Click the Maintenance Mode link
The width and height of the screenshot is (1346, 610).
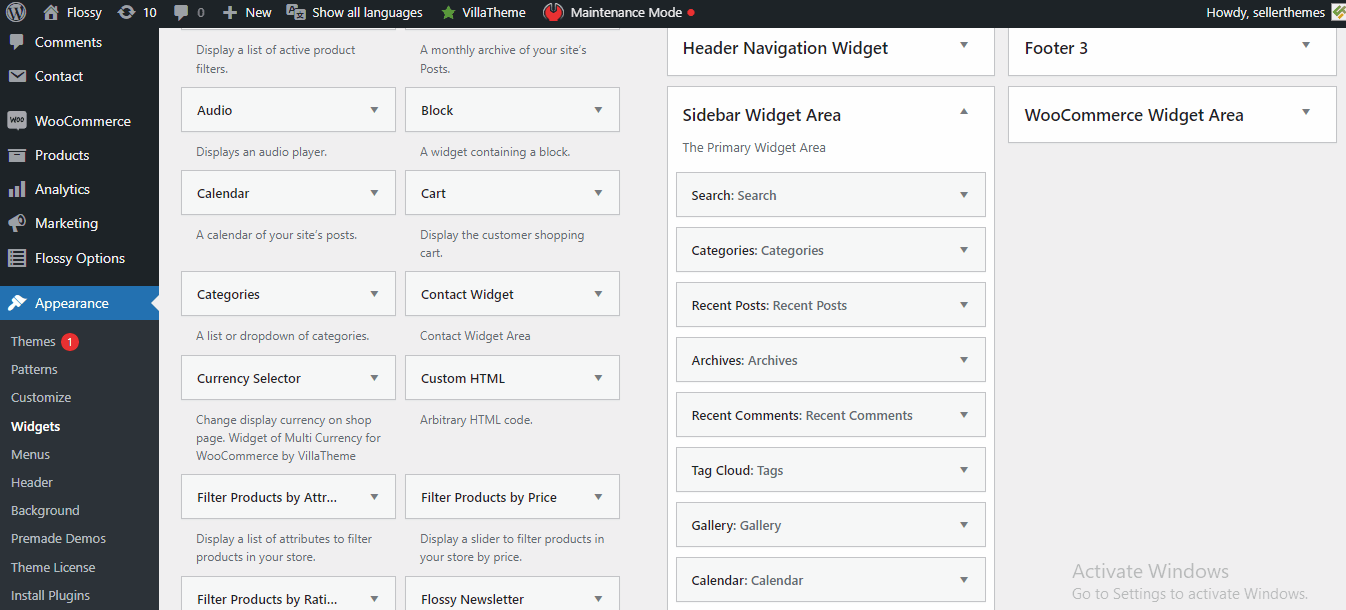pyautogui.click(x=626, y=13)
